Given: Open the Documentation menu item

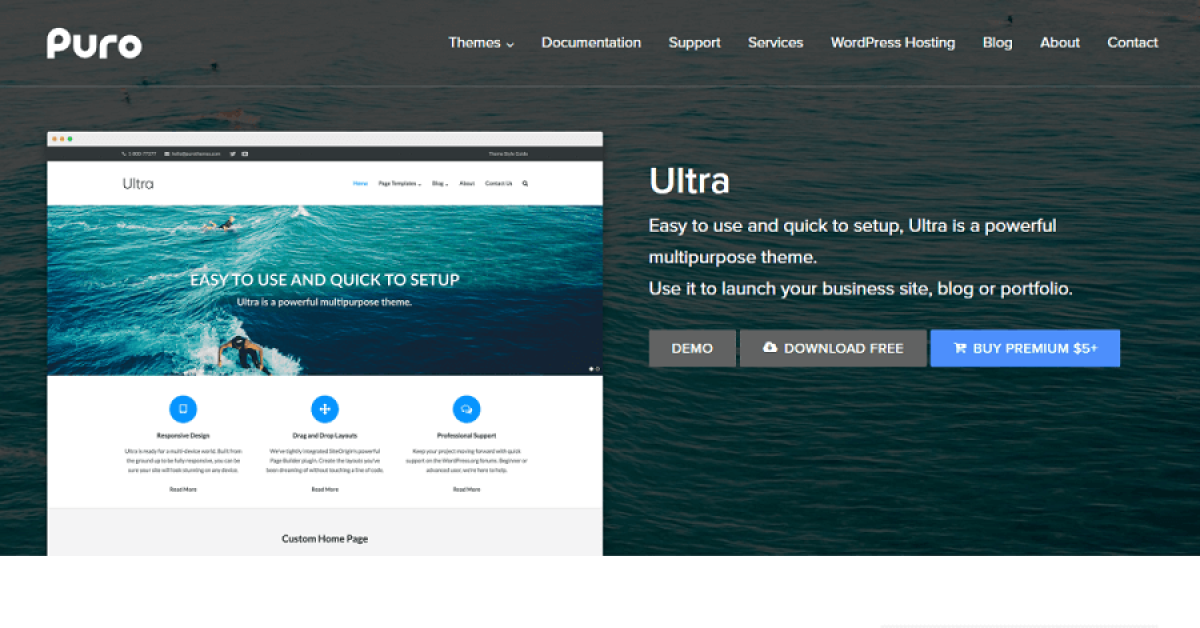Looking at the screenshot, I should [591, 43].
